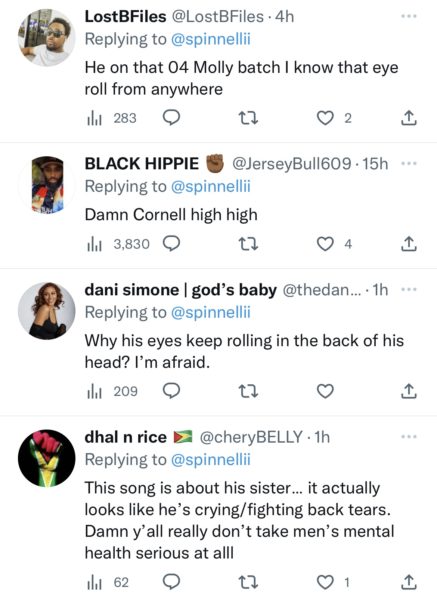The height and width of the screenshot is (600, 437).
Task: Open @spinnellii link in dhal n rice reply
Action: tap(211, 459)
